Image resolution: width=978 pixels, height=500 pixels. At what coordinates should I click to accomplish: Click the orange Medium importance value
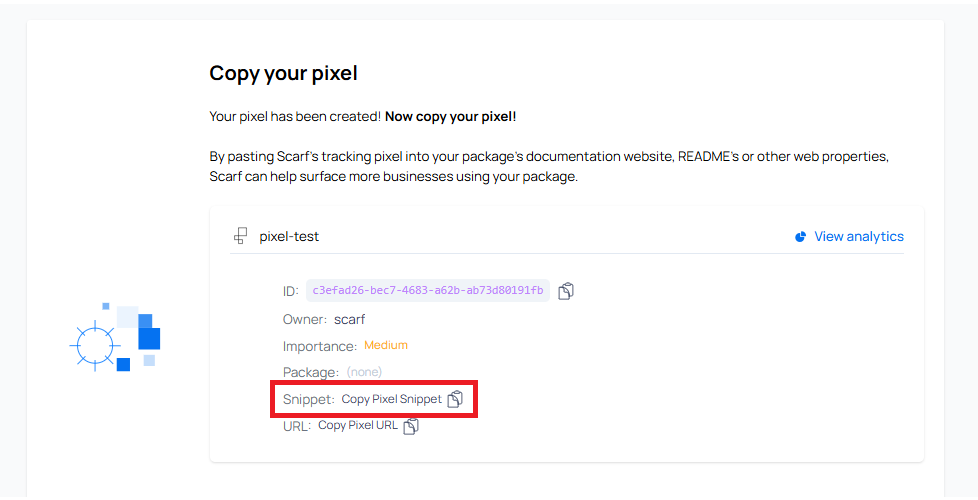point(386,345)
